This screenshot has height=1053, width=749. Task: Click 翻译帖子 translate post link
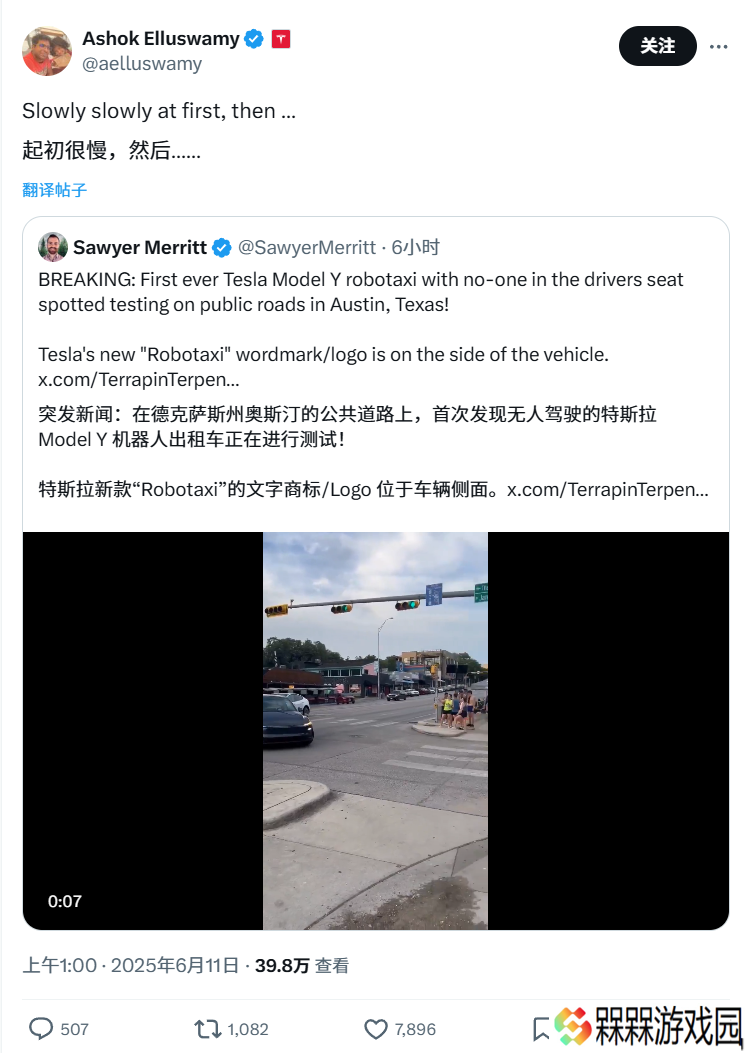click(x=54, y=190)
